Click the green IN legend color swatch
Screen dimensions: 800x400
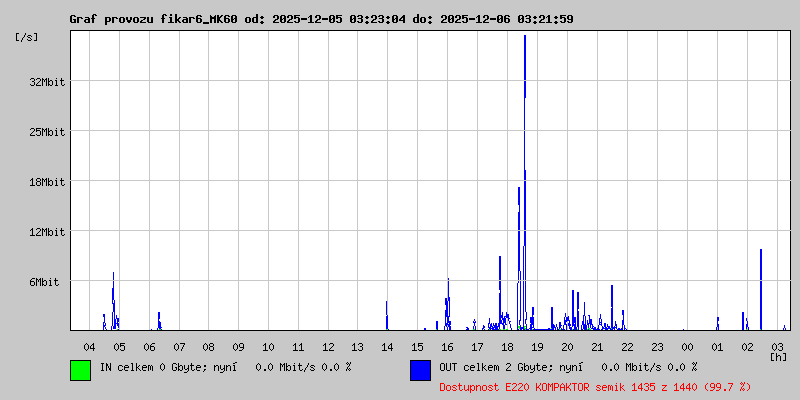pos(80,369)
